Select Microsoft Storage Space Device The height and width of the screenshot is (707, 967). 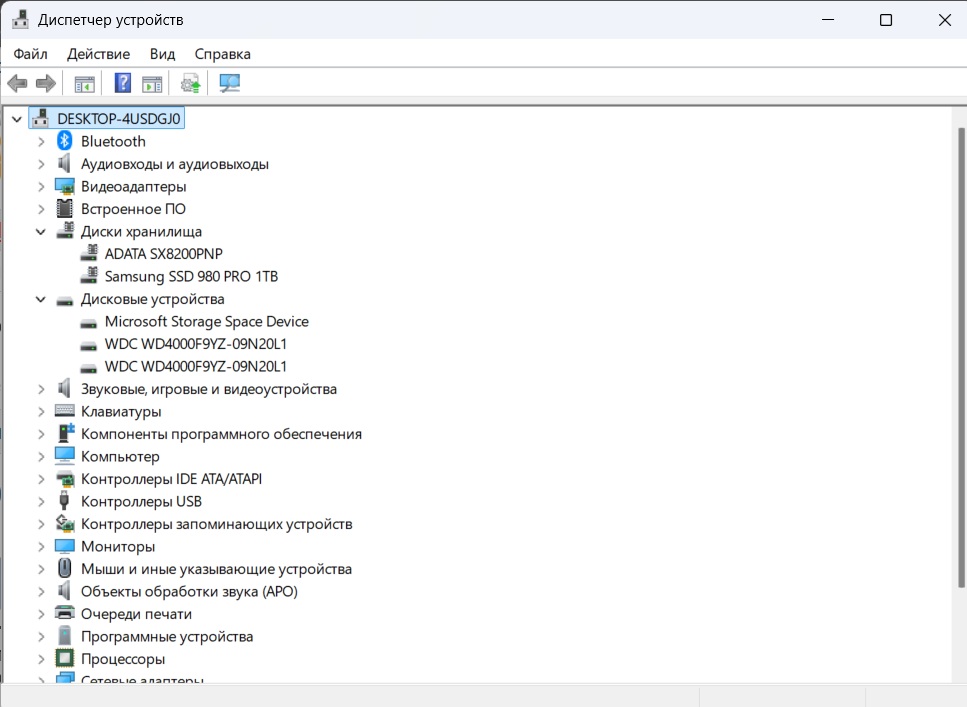[x=207, y=321]
